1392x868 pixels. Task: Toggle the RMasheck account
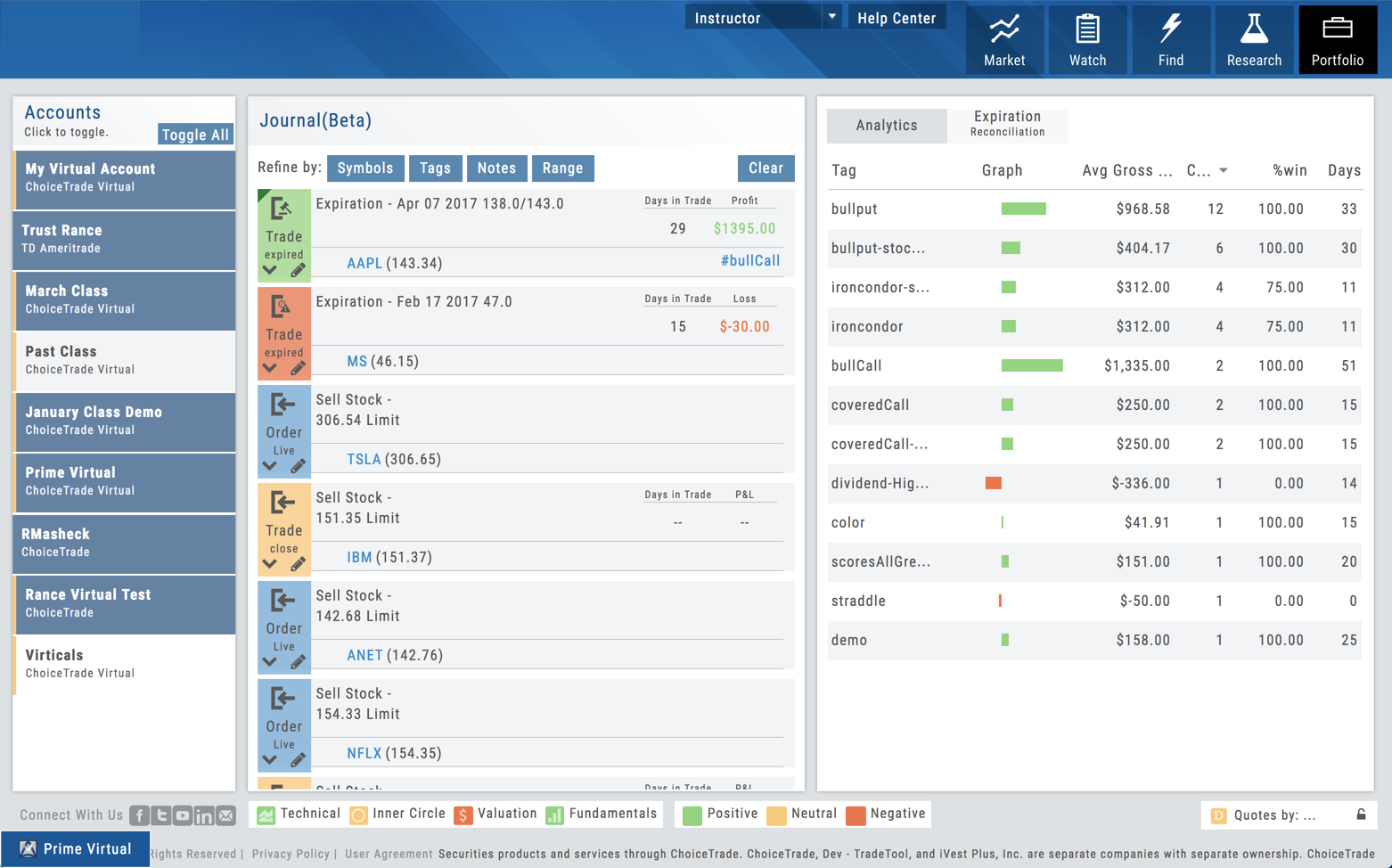(124, 543)
